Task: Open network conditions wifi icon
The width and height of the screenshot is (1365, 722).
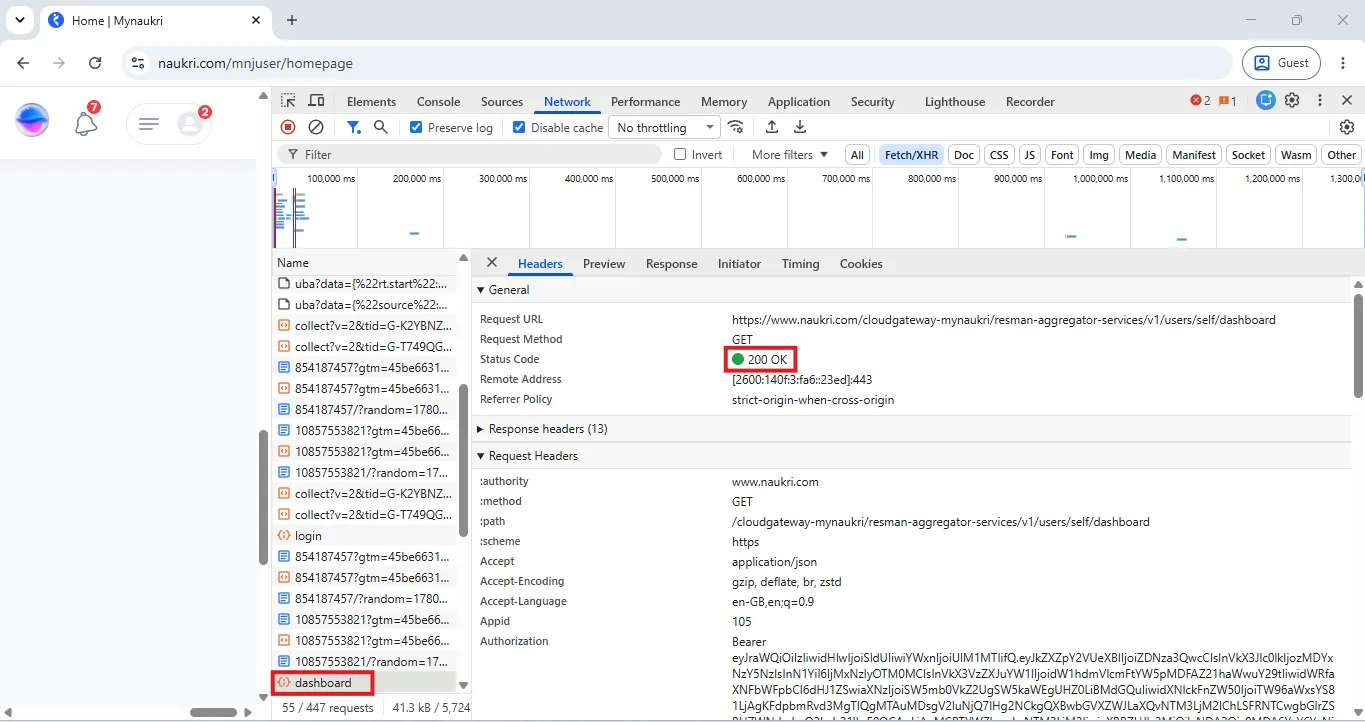Action: tap(736, 127)
